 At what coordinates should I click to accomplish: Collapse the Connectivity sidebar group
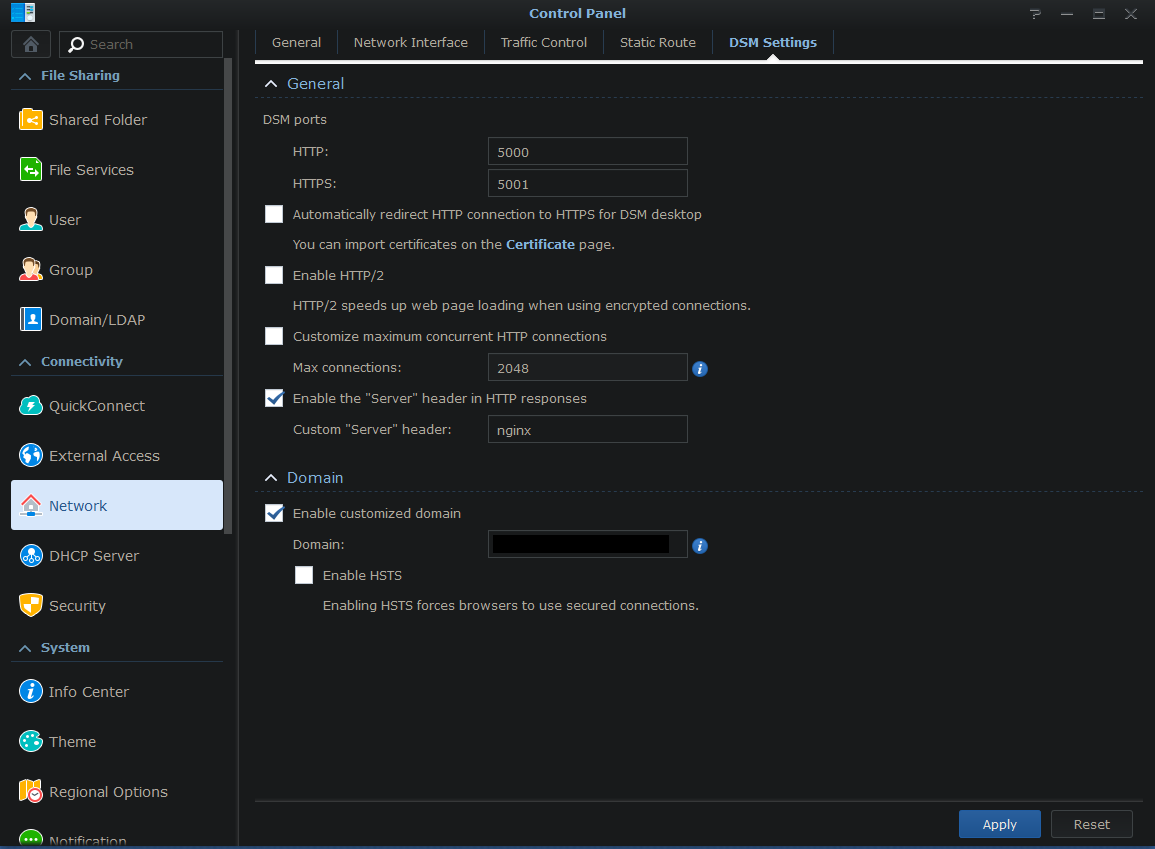point(24,362)
